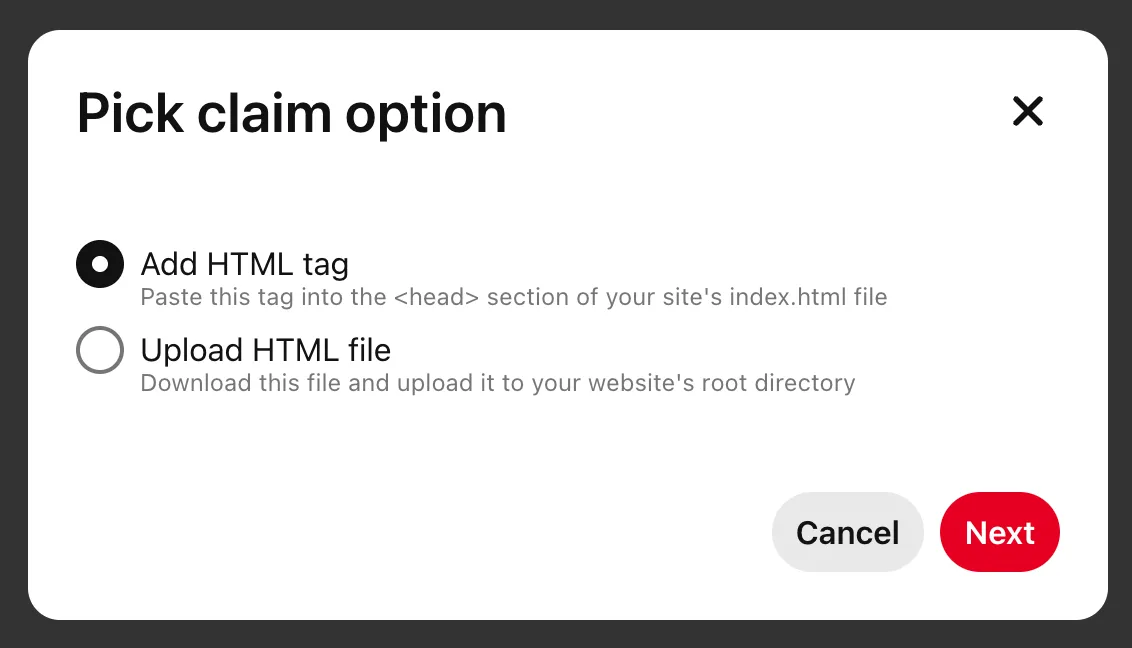
Task: Click the "Download this file" description line
Action: click(x=497, y=383)
